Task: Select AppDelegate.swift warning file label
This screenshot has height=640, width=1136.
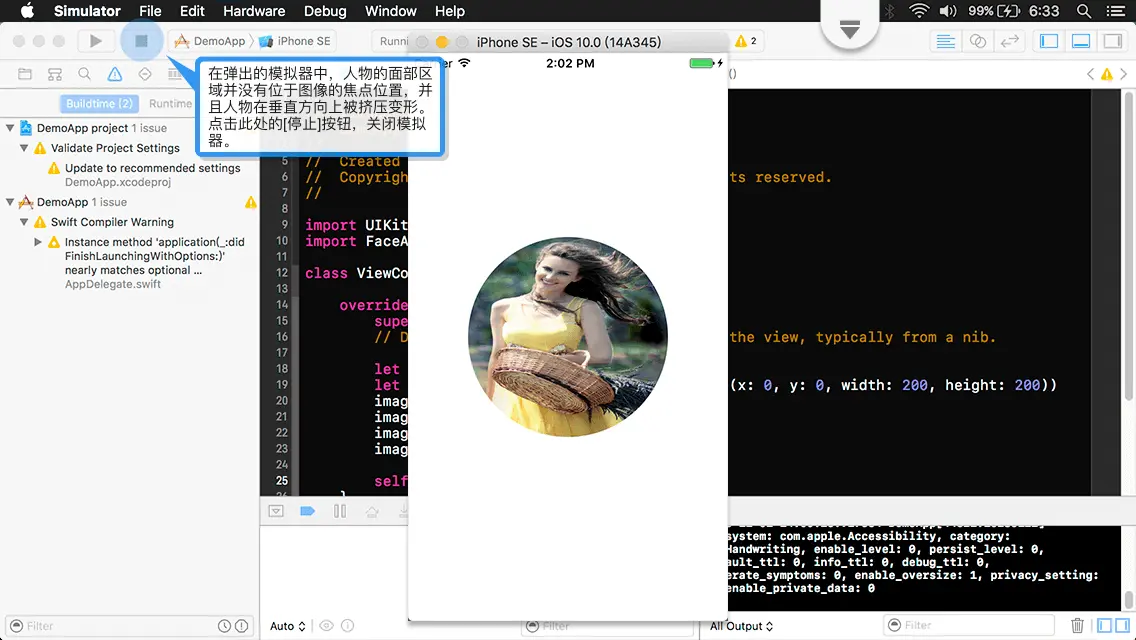Action: point(113,284)
